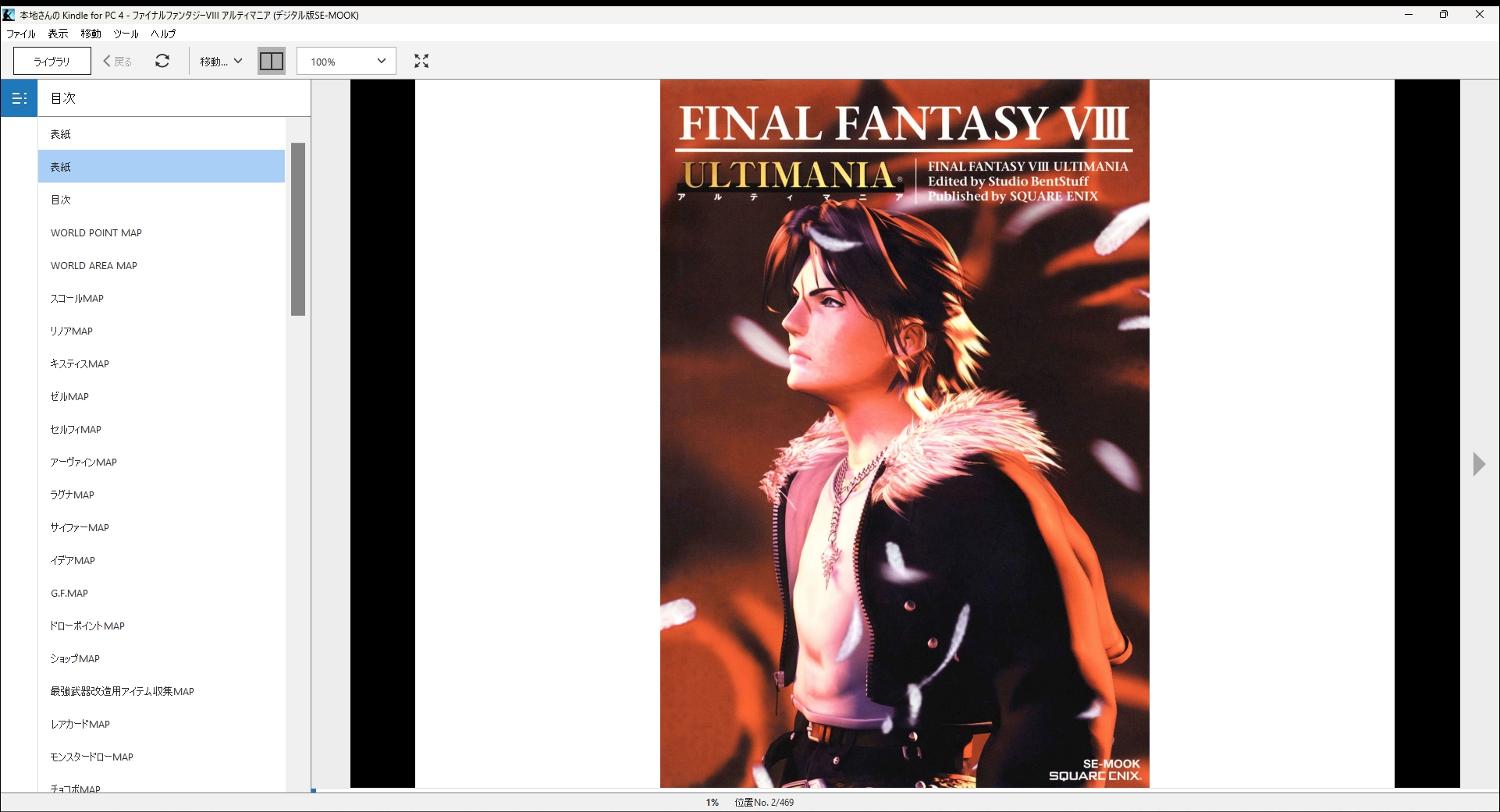The height and width of the screenshot is (812, 1500).
Task: Click the Kindle app icon in title bar
Action: [9, 15]
